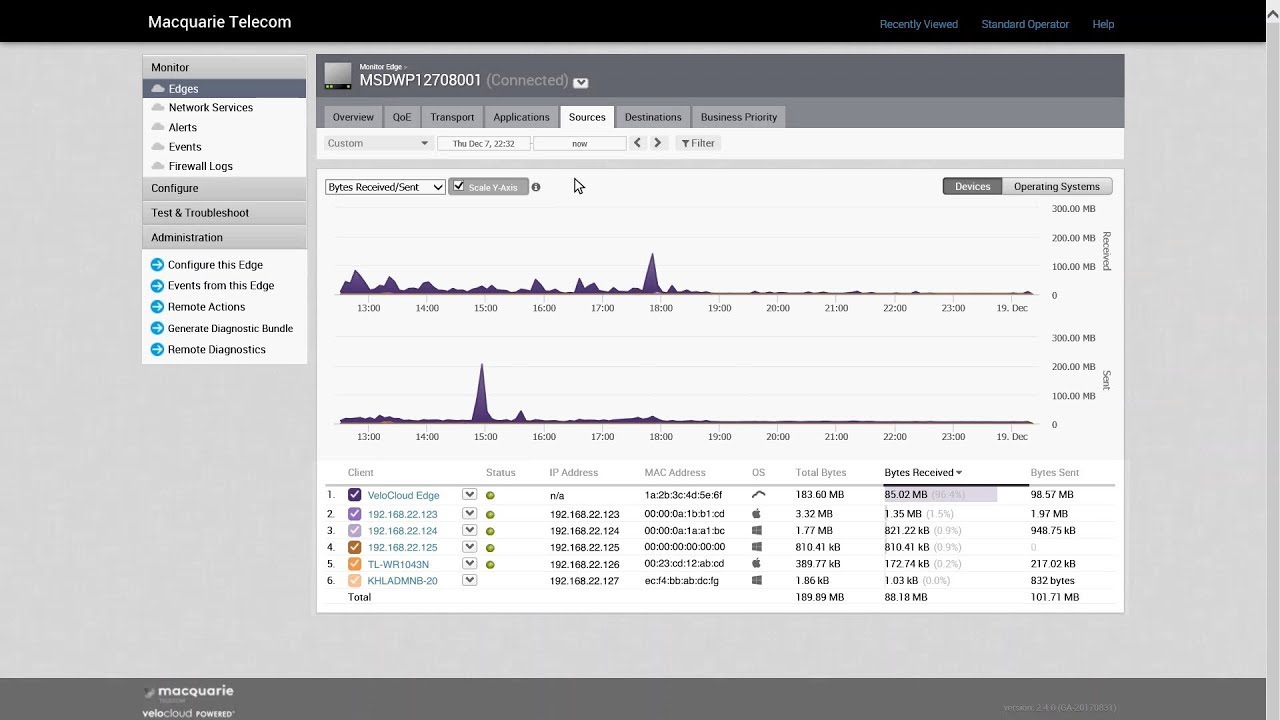The height and width of the screenshot is (720, 1280).
Task: Switch to the Business Priority tab
Action: tap(739, 117)
